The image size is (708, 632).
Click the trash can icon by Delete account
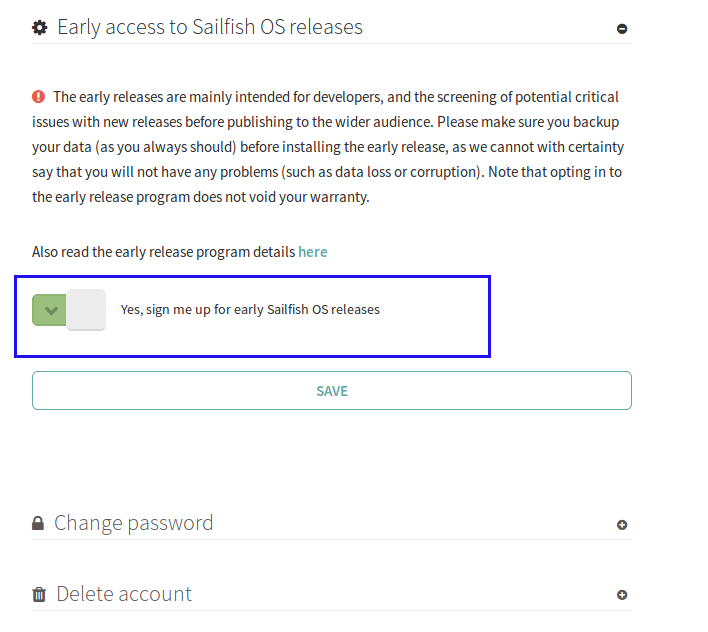(x=39, y=594)
